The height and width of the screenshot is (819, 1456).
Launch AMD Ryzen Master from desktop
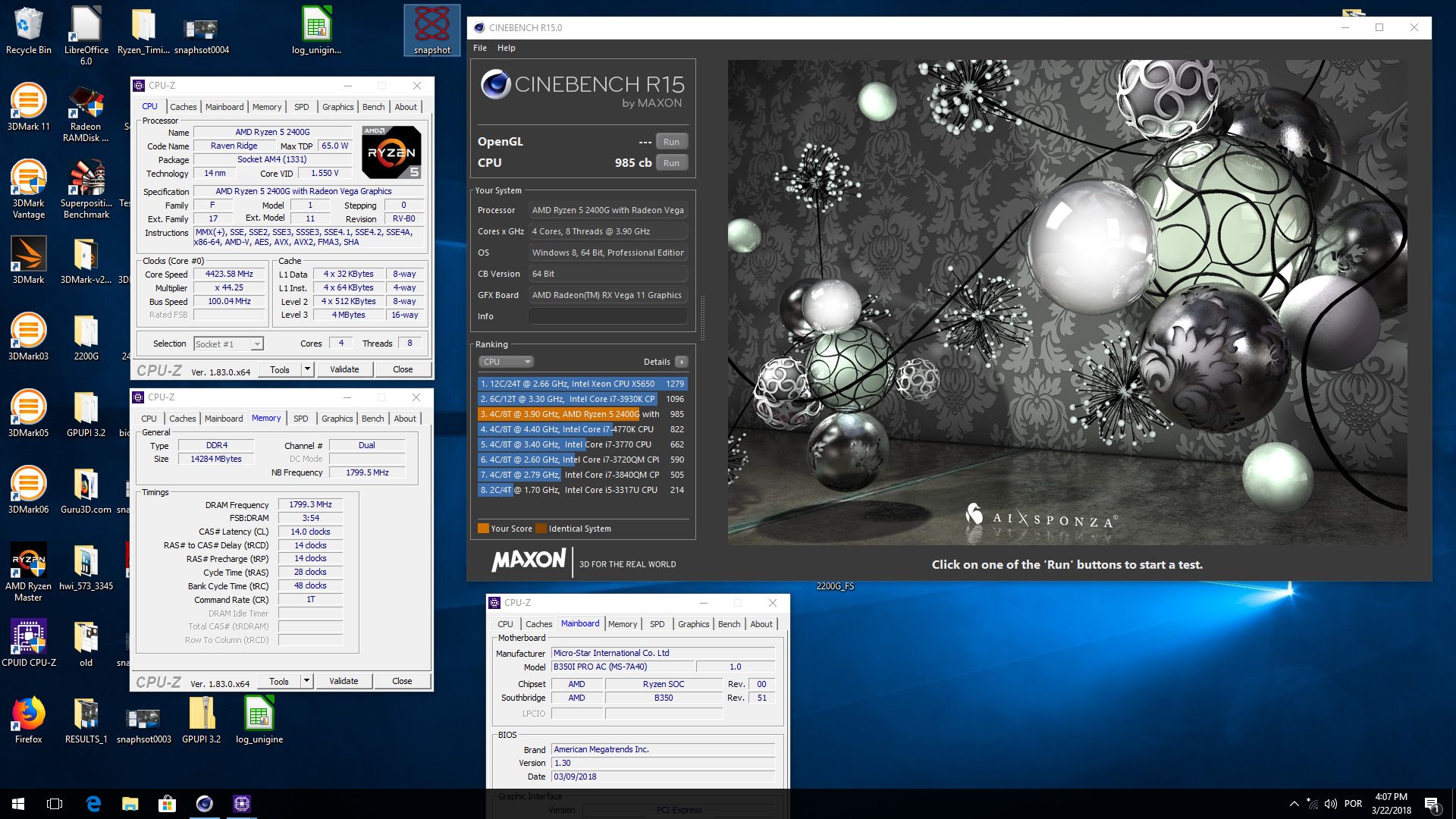[28, 573]
